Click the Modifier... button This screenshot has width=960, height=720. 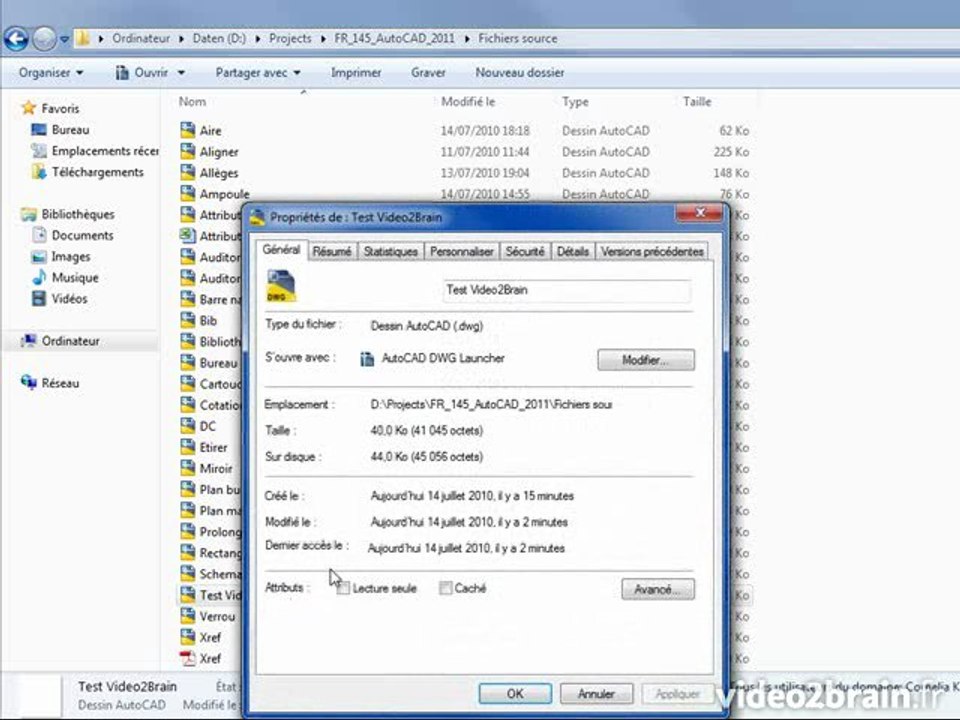pos(646,360)
